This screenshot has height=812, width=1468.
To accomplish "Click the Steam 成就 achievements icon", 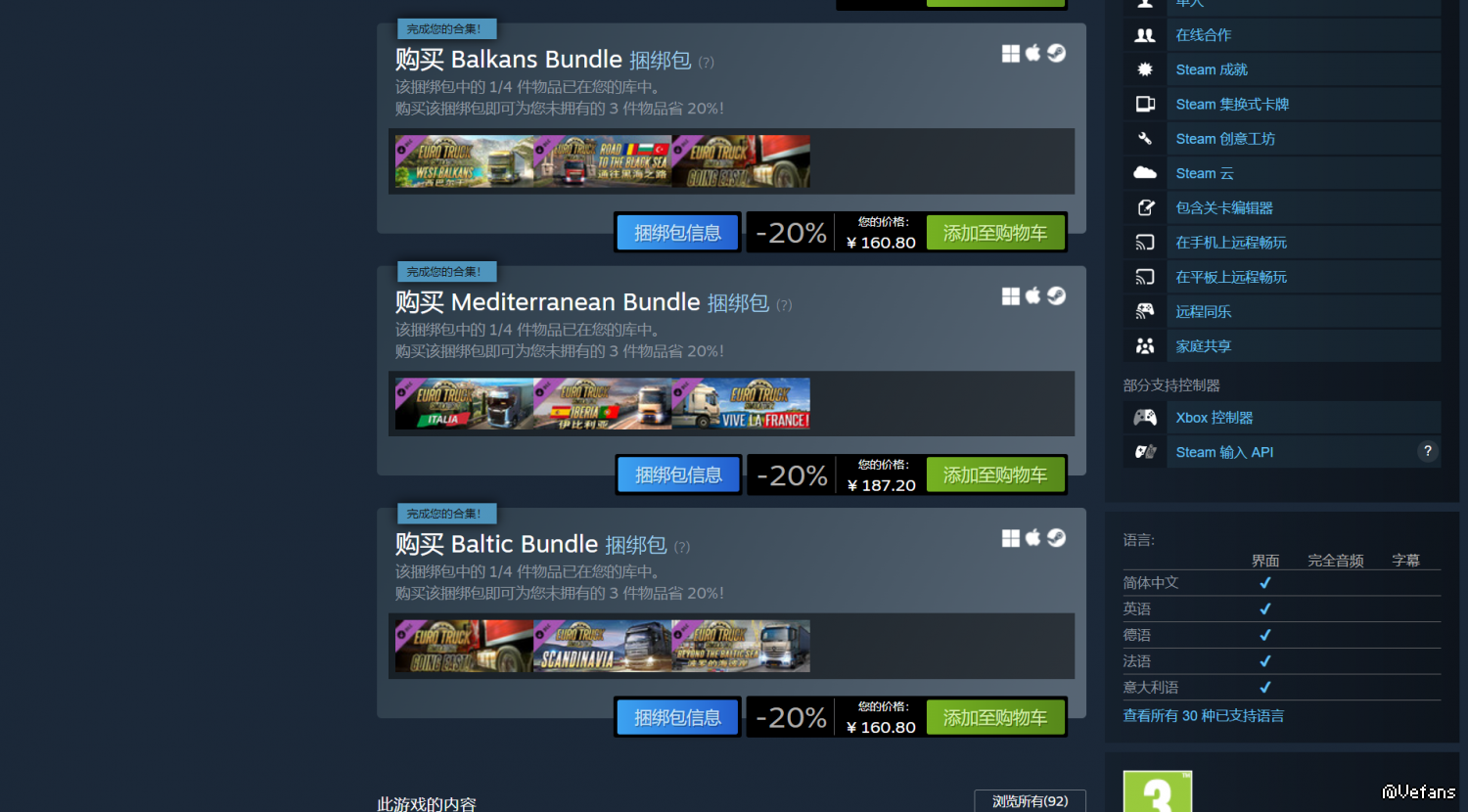I will tap(1144, 69).
